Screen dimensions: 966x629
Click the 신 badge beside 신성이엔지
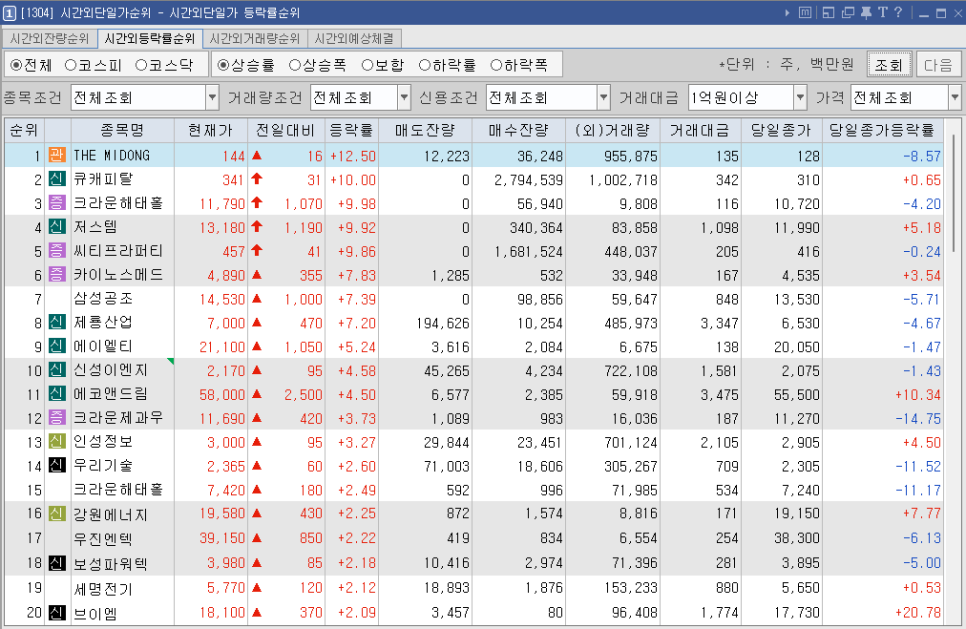[57, 370]
